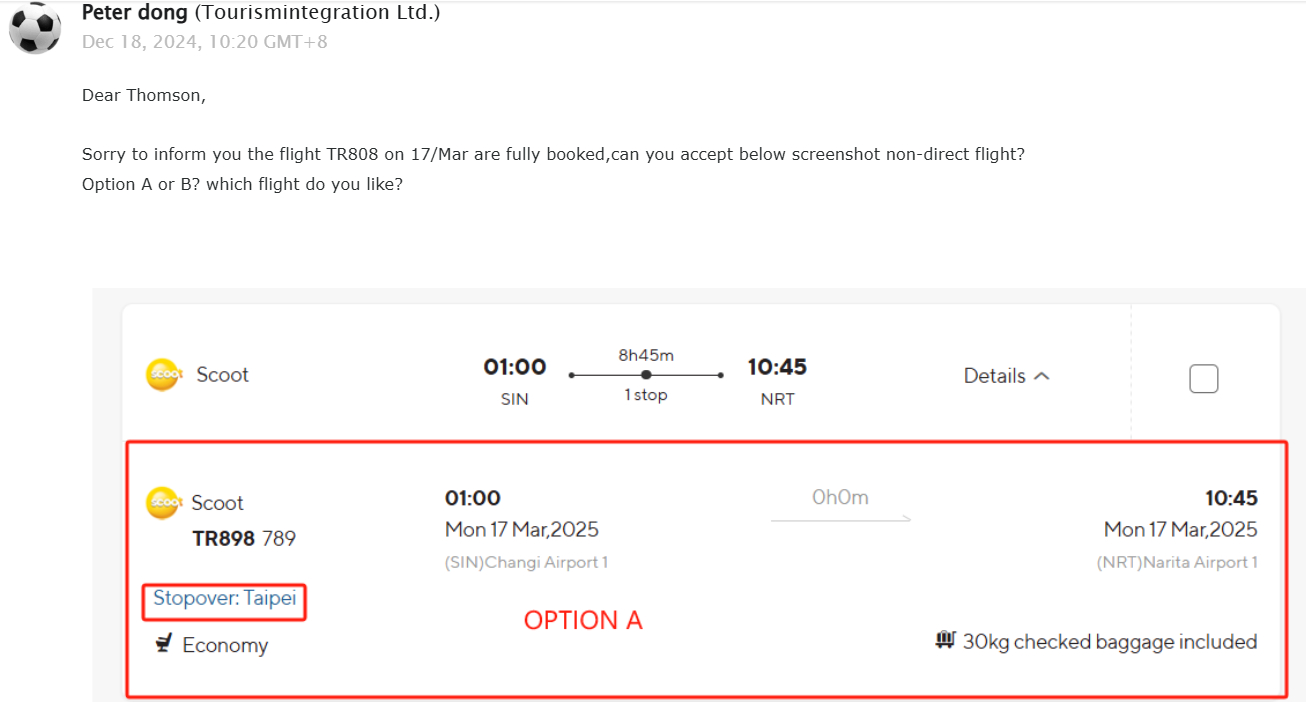This screenshot has height=702, width=1306.
Task: Click the email timestamp Dec 18, 2024
Action: (204, 42)
